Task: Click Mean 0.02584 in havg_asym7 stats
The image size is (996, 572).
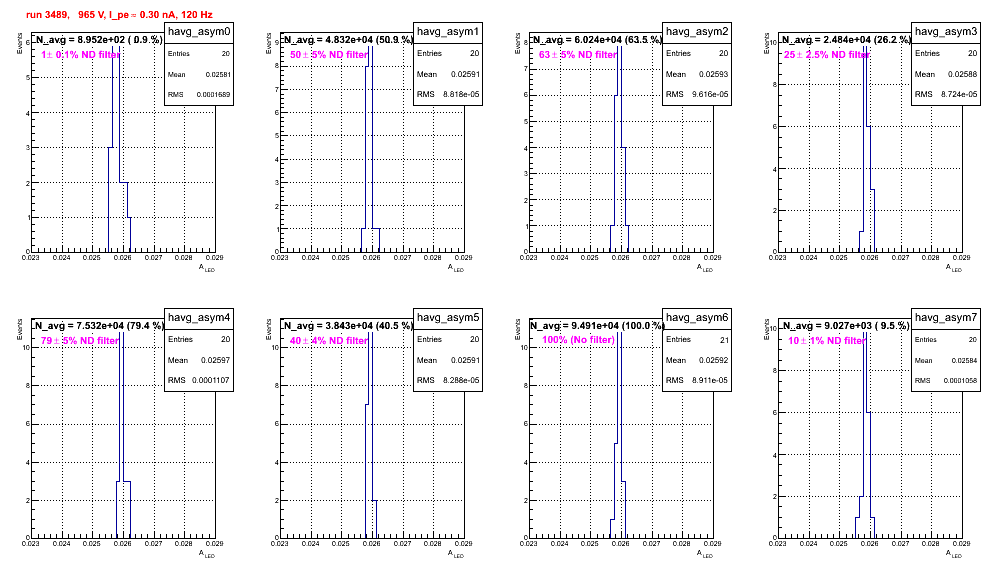Action: pyautogui.click(x=946, y=360)
